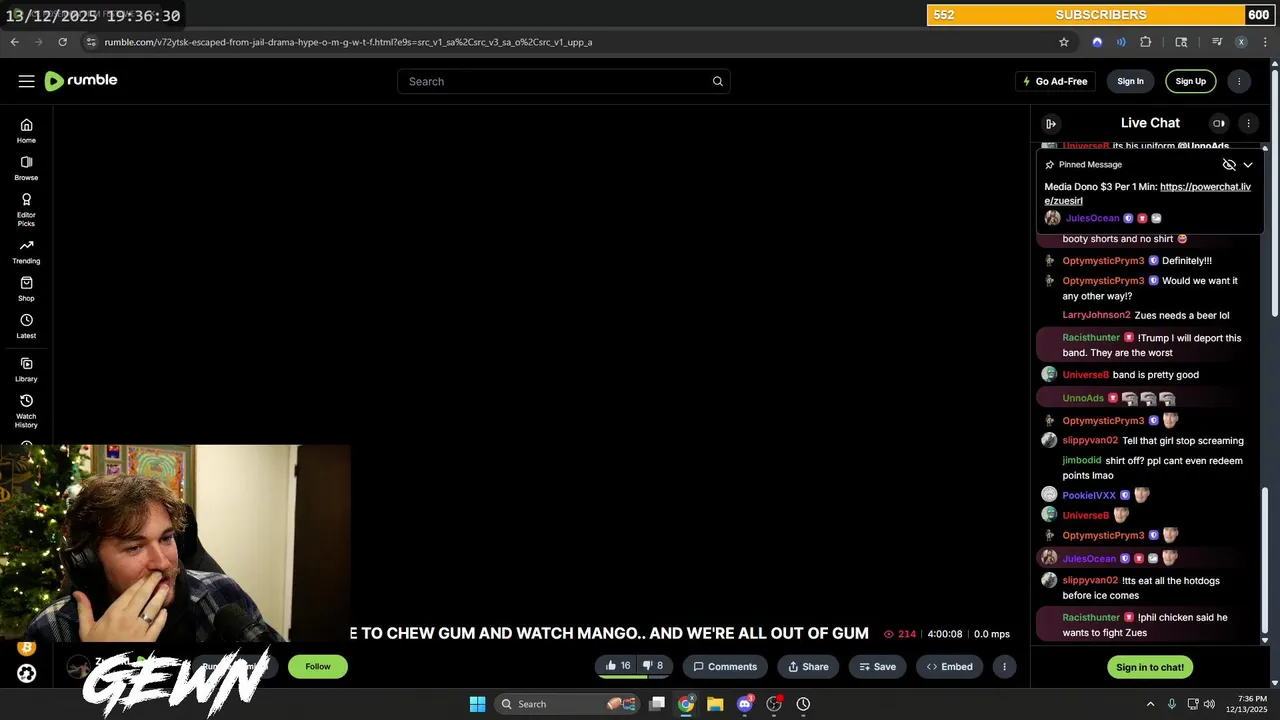This screenshot has height=720, width=1280.
Task: Open more video actions menu
Action: (1004, 666)
